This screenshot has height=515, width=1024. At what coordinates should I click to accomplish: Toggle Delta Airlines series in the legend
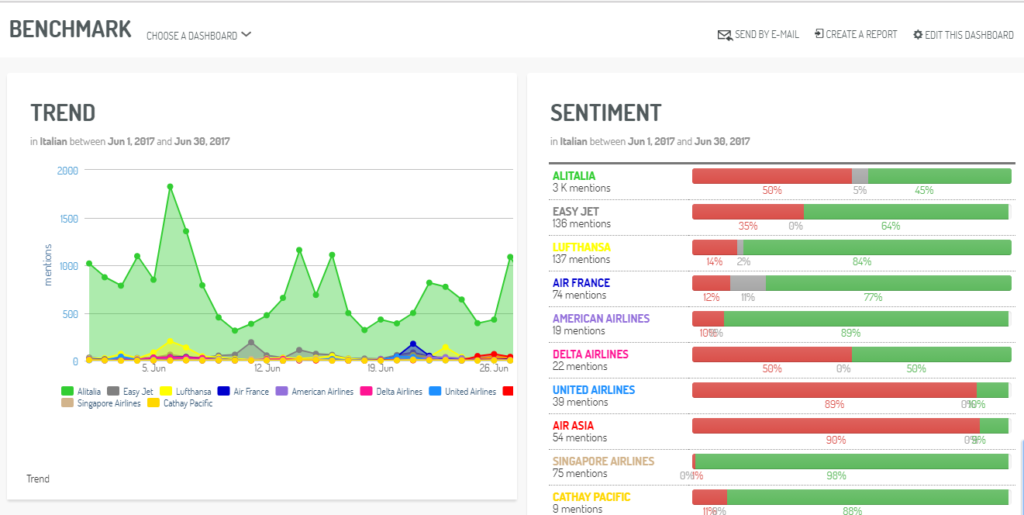point(391,392)
